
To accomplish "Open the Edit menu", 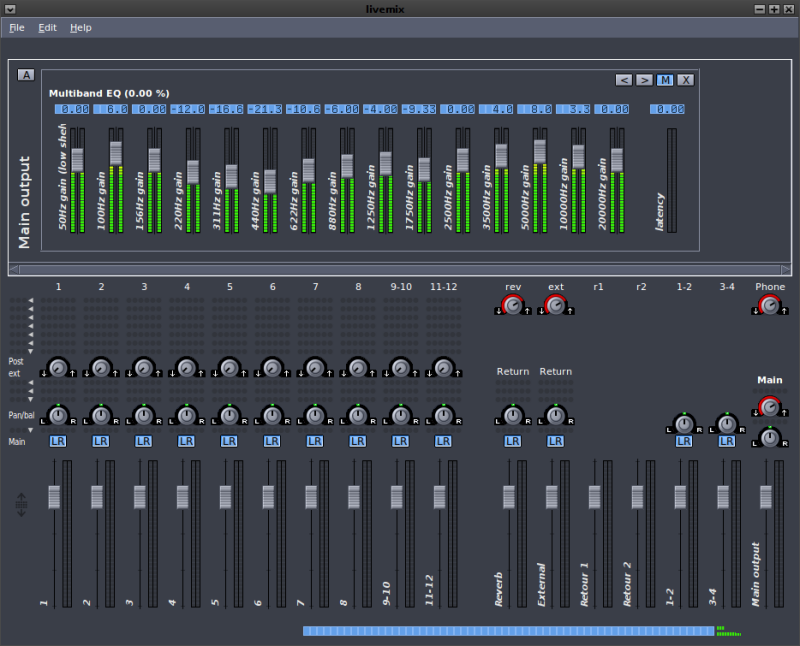I will (47, 28).
